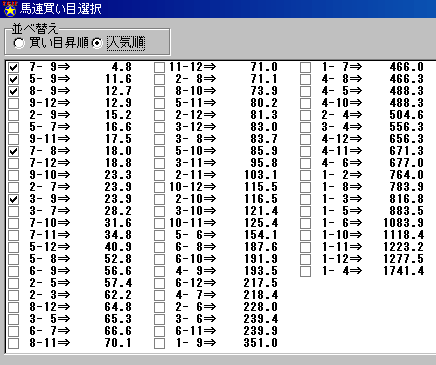Uncheck the 8-9 bet checkbox
This screenshot has height=365, width=436.
point(13,91)
